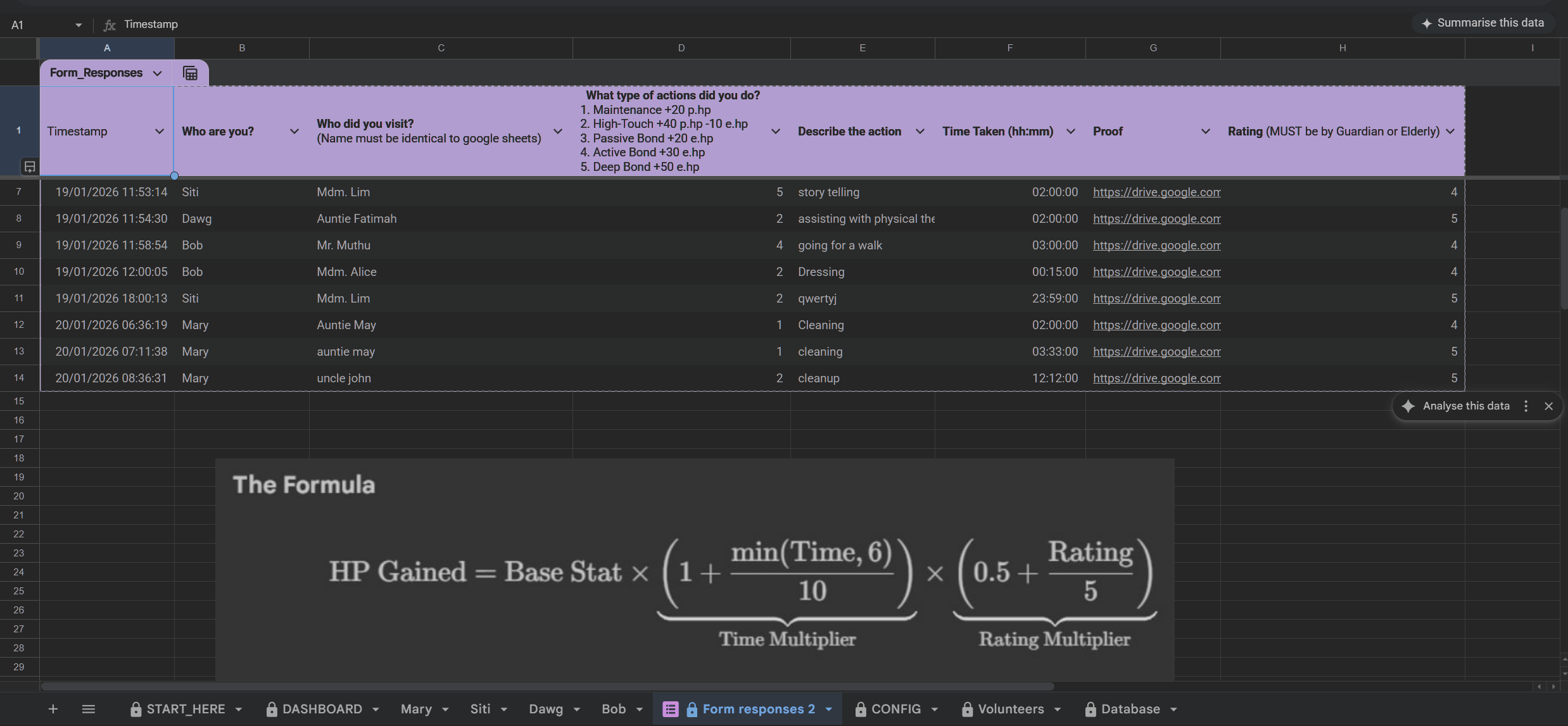This screenshot has width=1568, height=726.
Task: Click the lock icon on the DASHBOARD tab
Action: [x=272, y=709]
